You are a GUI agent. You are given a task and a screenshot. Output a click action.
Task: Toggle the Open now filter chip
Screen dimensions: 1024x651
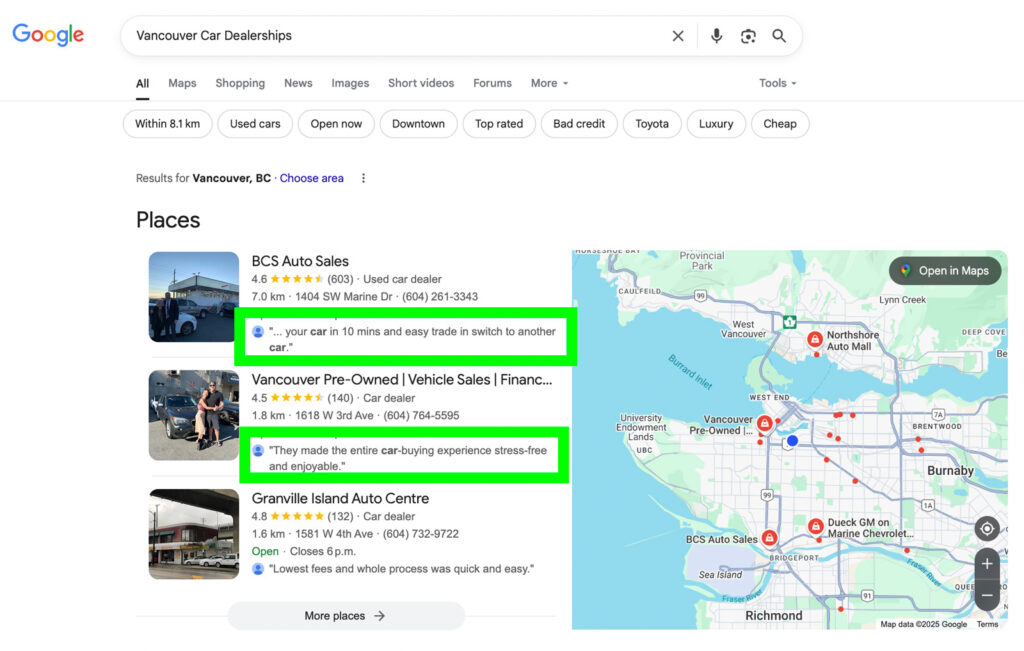tap(336, 124)
